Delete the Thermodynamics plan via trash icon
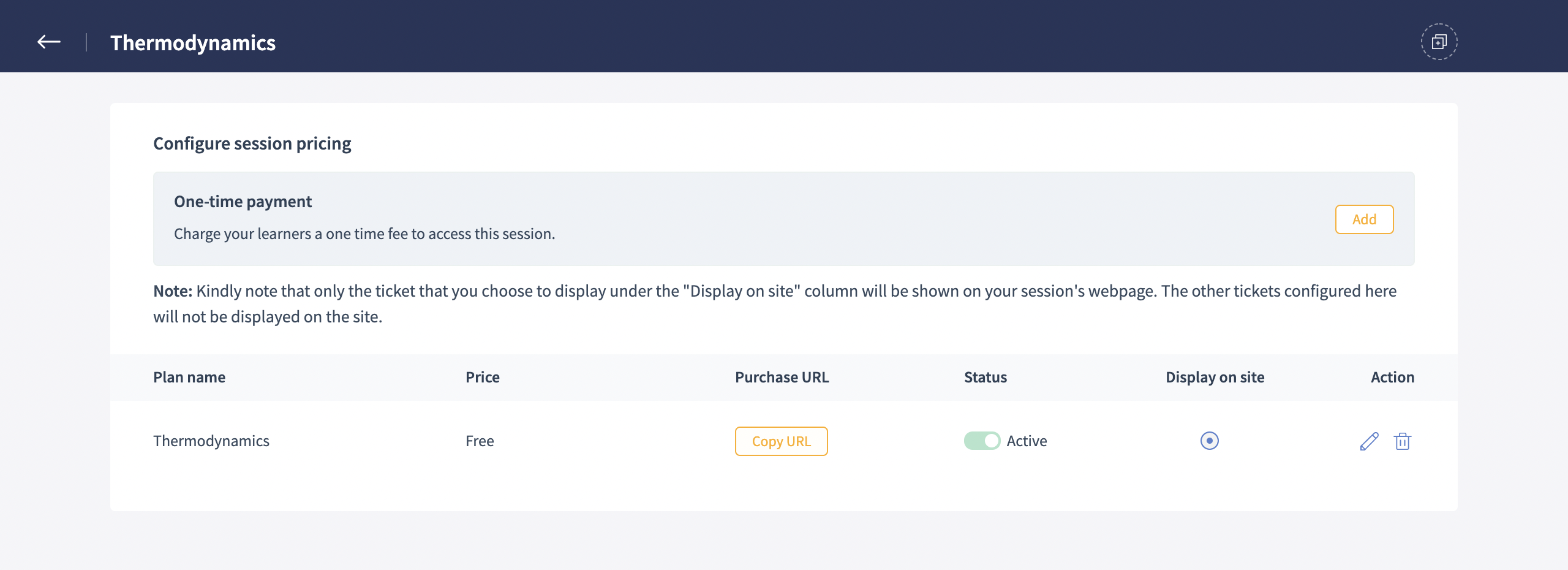The height and width of the screenshot is (570, 1568). pyautogui.click(x=1403, y=441)
